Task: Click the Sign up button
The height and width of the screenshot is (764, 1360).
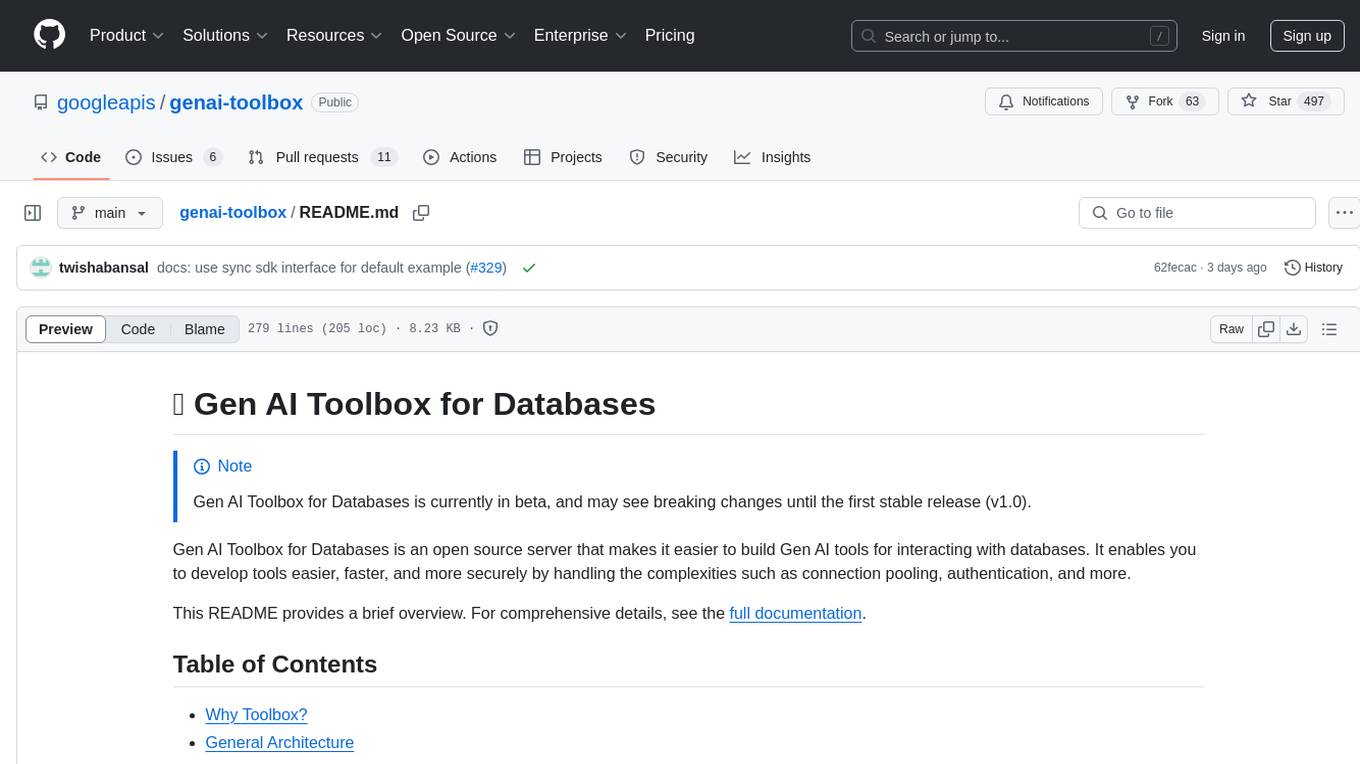Action: [x=1307, y=36]
